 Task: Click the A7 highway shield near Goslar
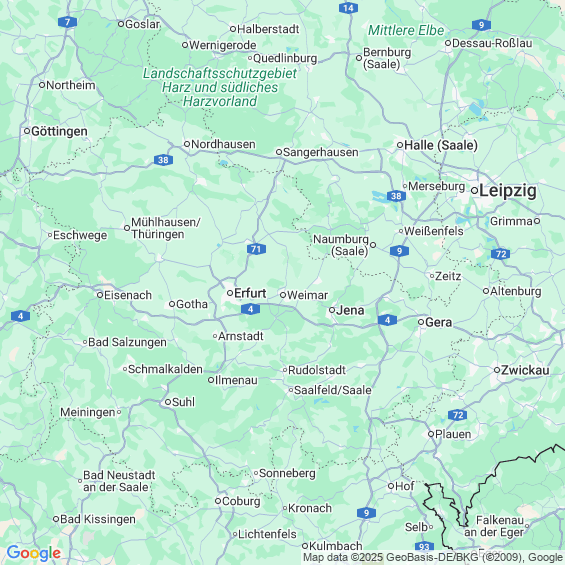[x=67, y=22]
